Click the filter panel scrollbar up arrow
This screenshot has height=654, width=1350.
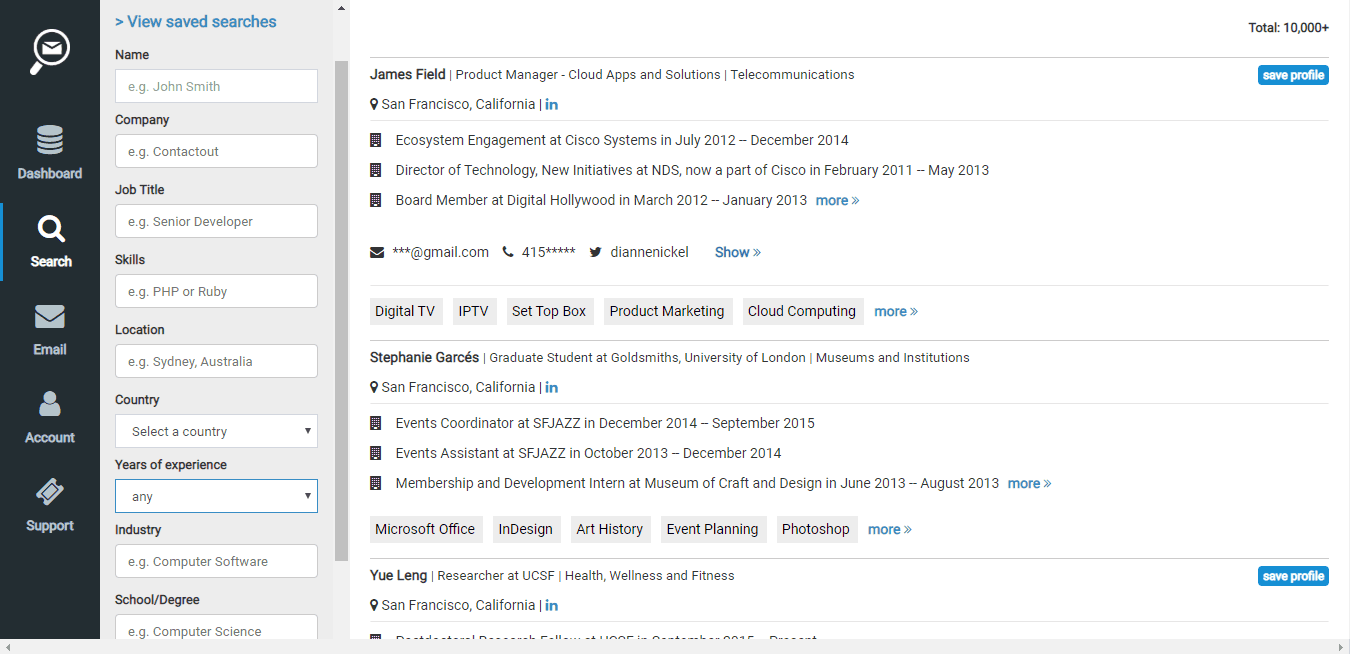click(x=341, y=8)
